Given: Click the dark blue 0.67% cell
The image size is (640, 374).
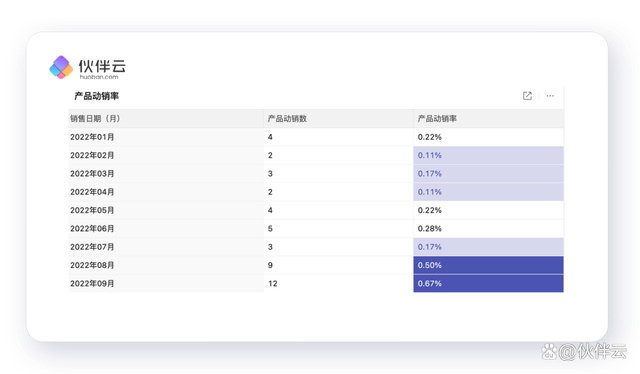Looking at the screenshot, I should (x=489, y=283).
